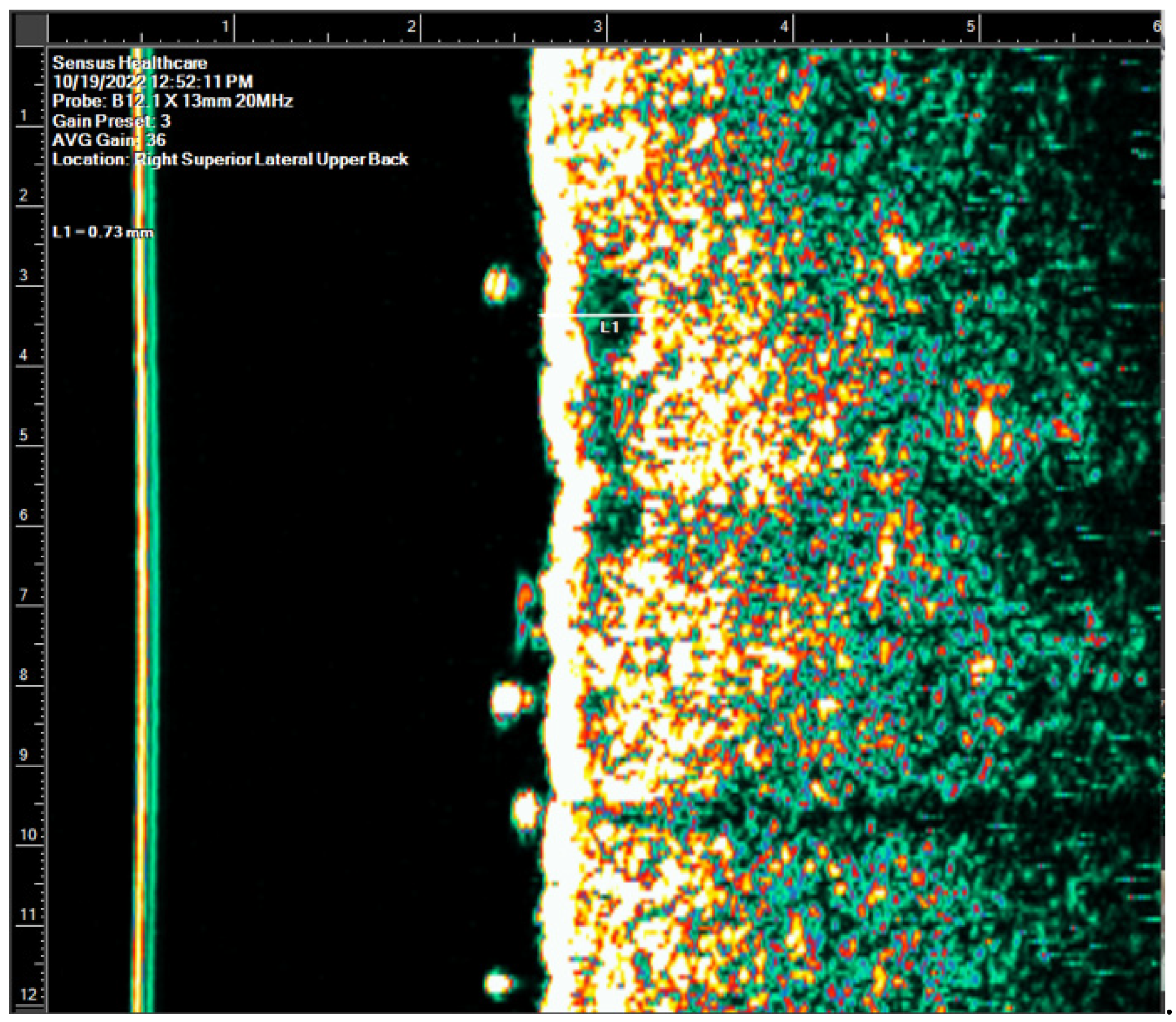Image resolution: width=1176 pixels, height=1022 pixels.
Task: Click the 'Gain Preset: 3' text
Action: click(x=111, y=121)
